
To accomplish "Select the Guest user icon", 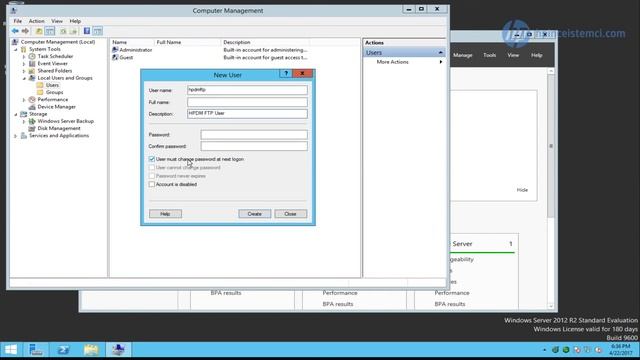I will coord(115,58).
